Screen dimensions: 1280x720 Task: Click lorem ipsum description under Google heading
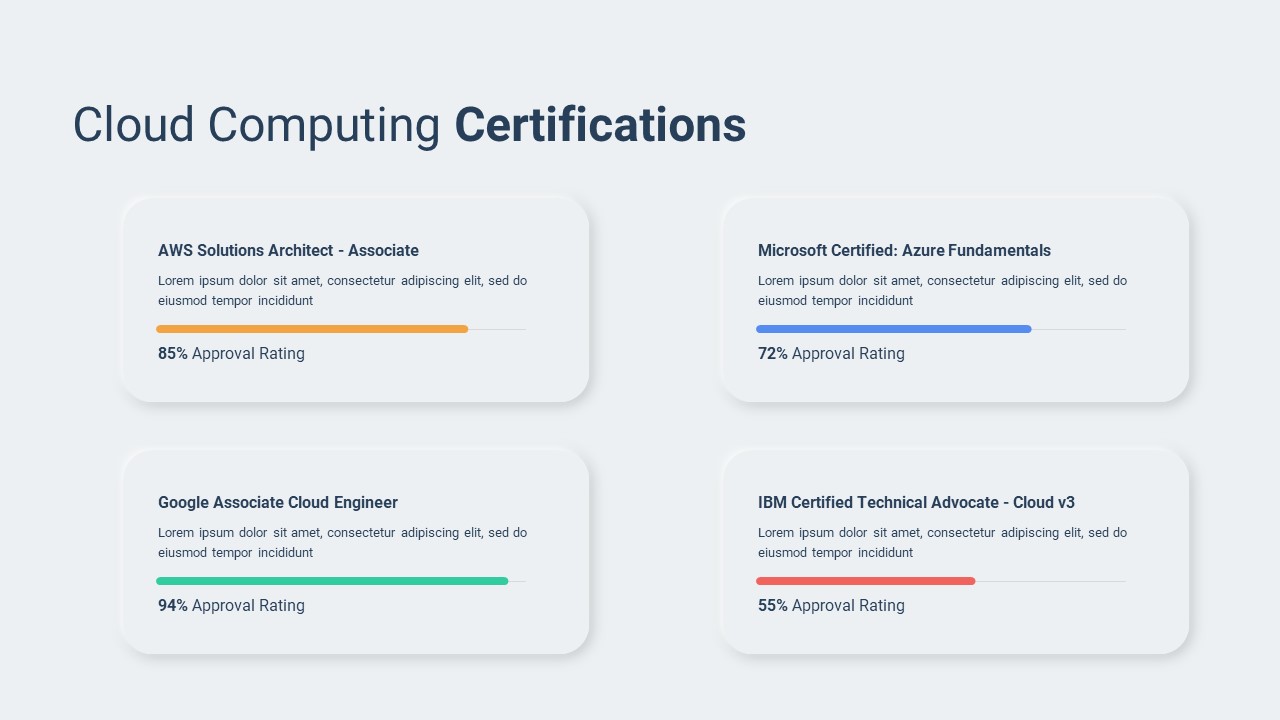coord(342,542)
